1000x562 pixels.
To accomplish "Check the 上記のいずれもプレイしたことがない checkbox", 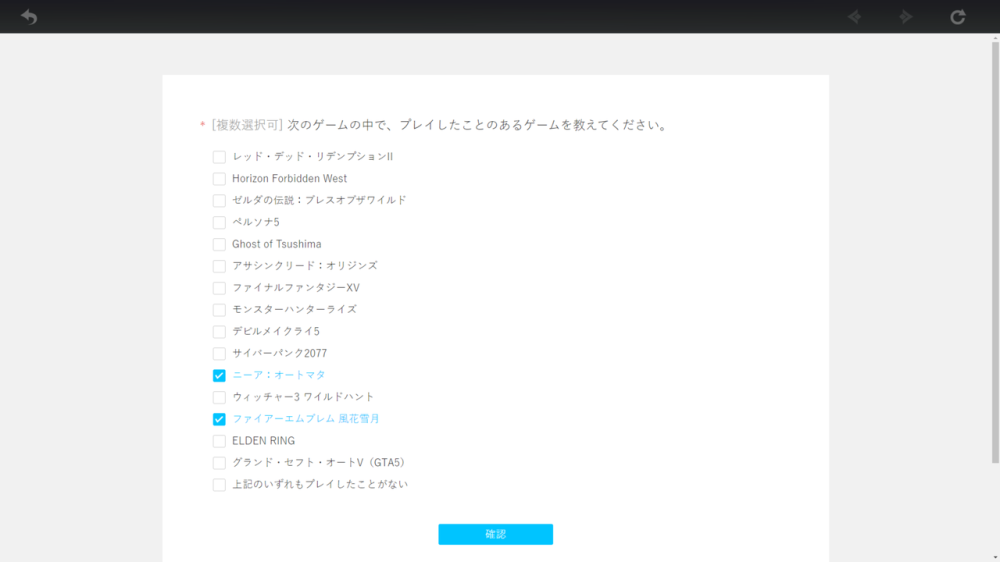I will [219, 485].
